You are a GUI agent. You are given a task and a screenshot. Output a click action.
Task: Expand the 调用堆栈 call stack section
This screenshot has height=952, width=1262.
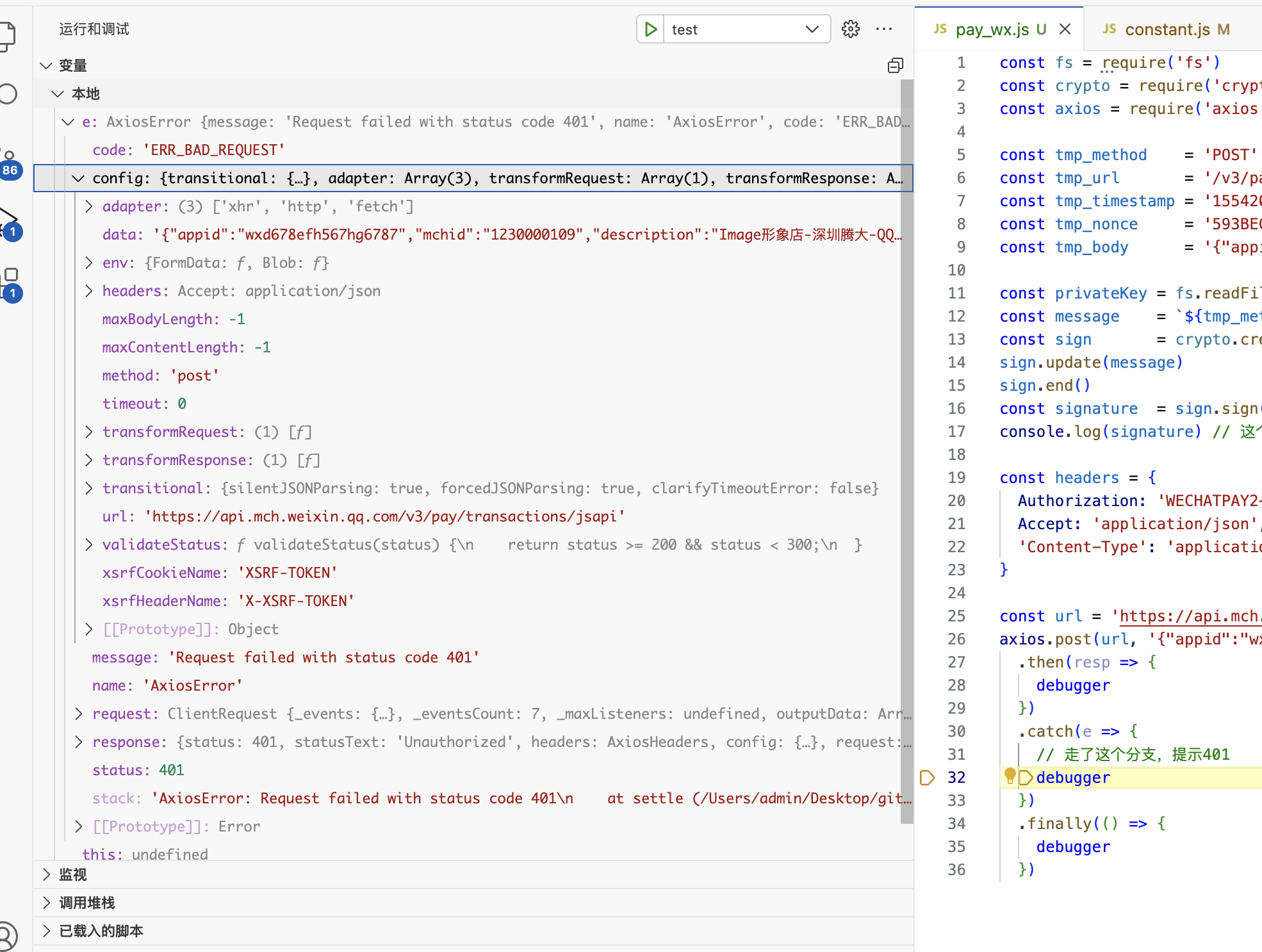87,903
